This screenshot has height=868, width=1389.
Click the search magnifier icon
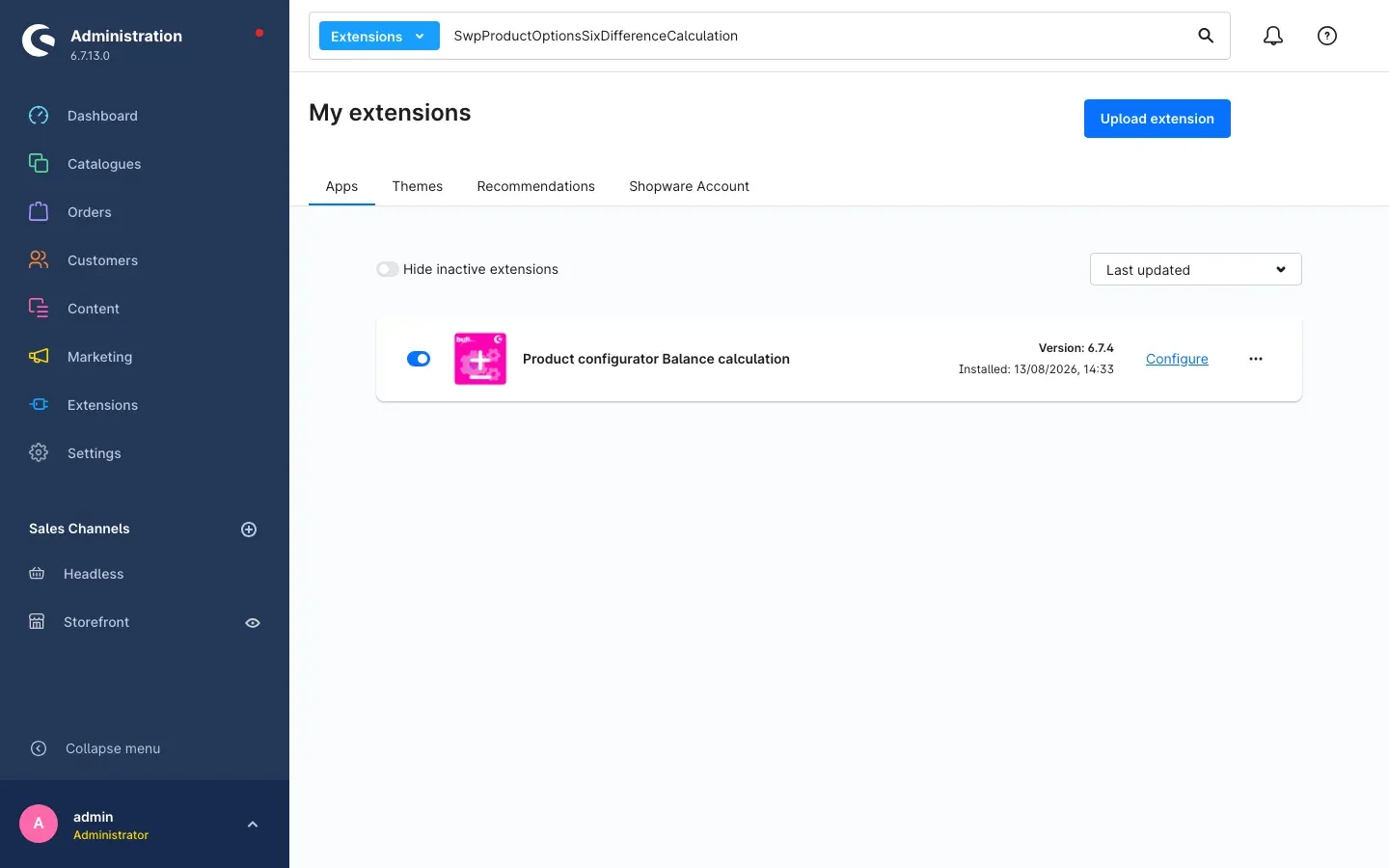tap(1206, 36)
